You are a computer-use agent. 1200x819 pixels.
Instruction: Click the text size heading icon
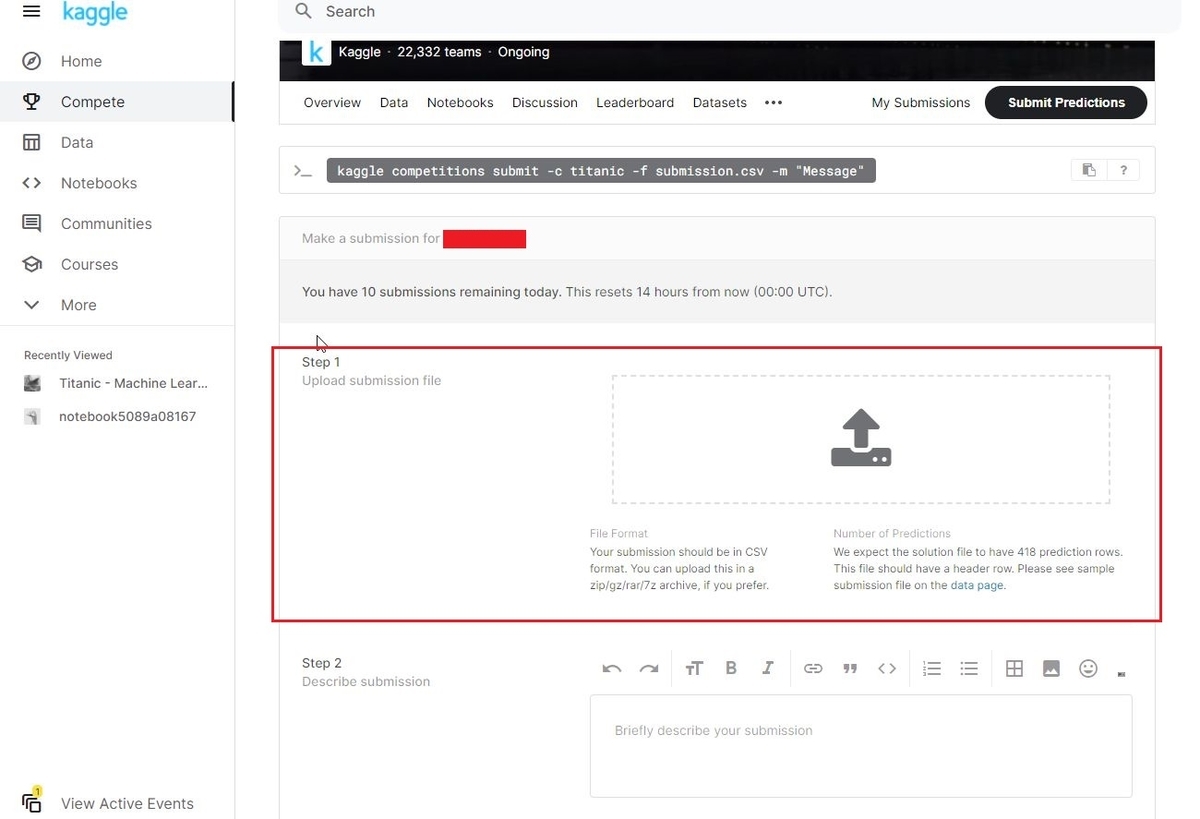coord(694,669)
